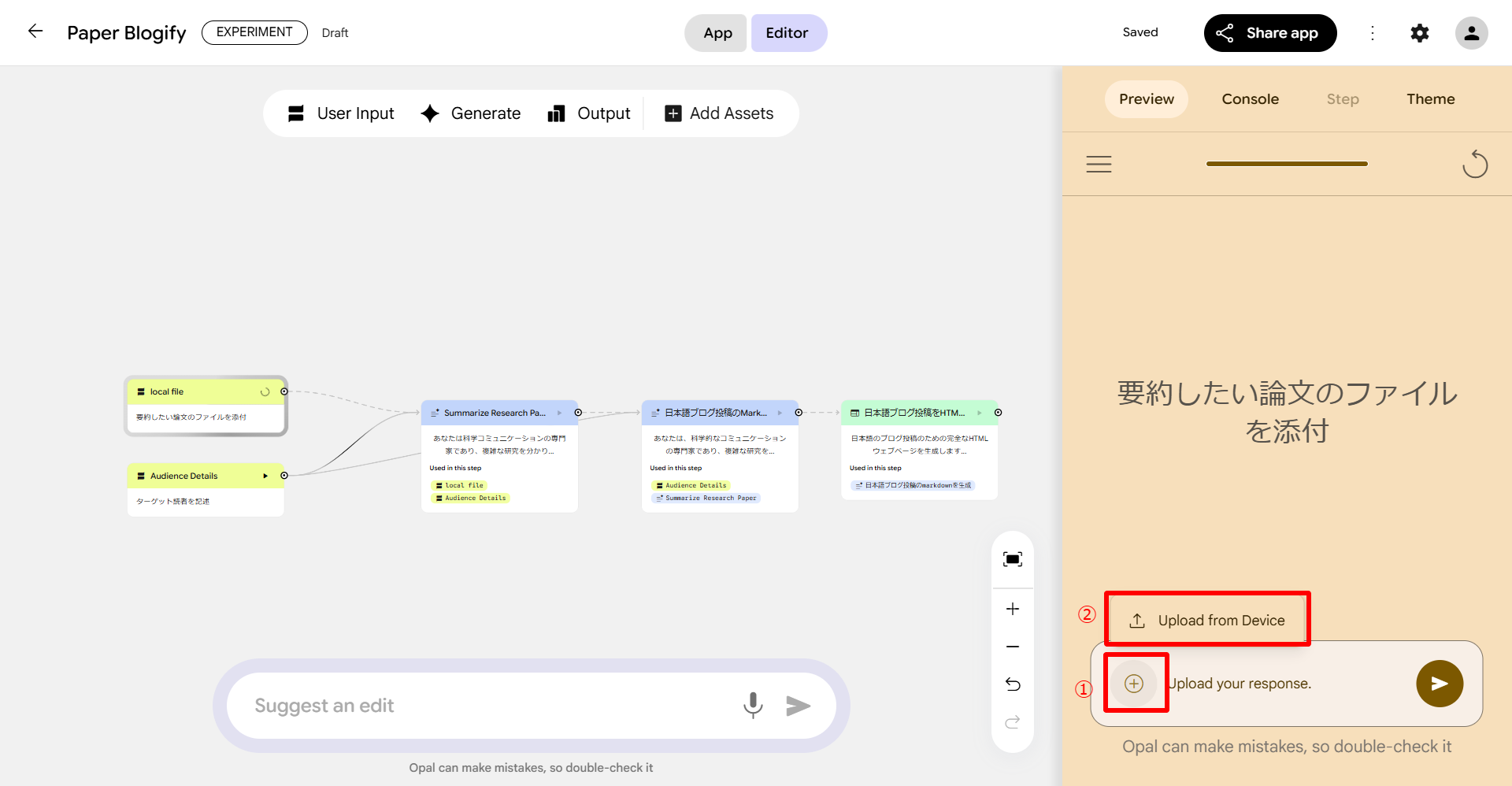Switch to the Editor view toggle
The height and width of the screenshot is (786, 1512).
tap(787, 33)
